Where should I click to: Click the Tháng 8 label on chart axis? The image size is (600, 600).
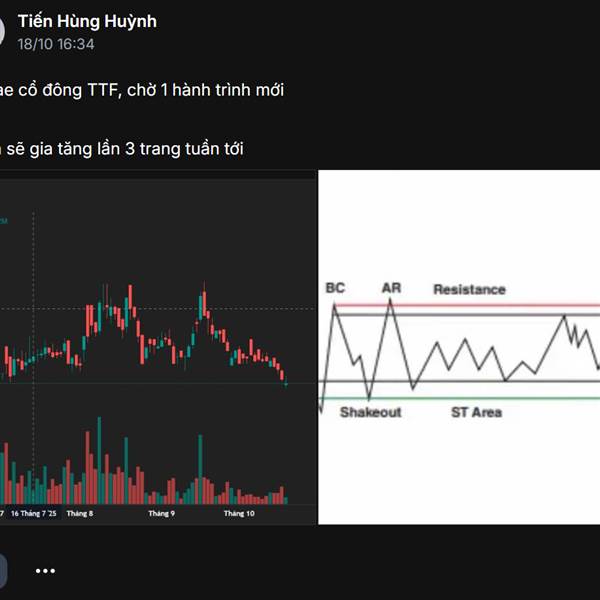point(78,513)
